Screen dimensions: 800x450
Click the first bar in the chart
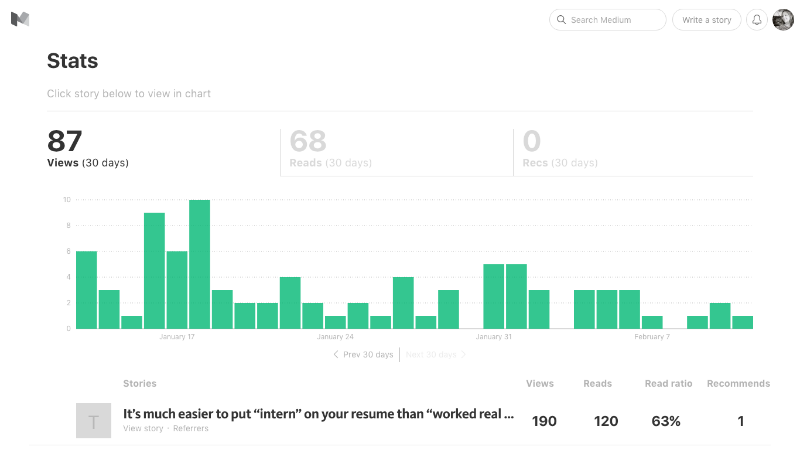86,289
